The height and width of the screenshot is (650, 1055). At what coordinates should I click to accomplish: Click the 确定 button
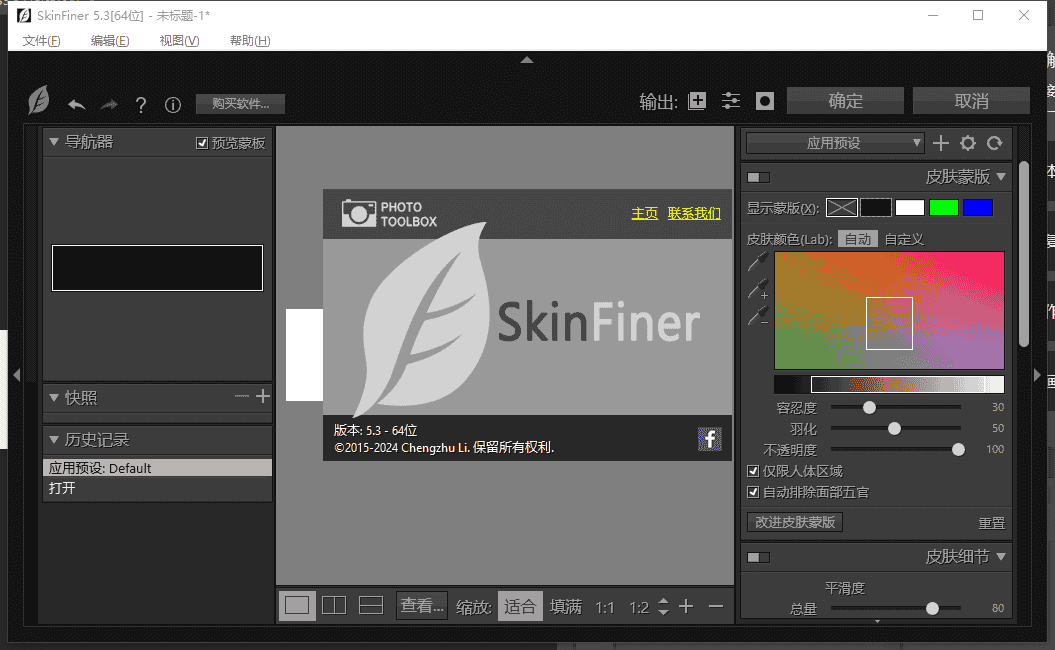click(x=845, y=101)
